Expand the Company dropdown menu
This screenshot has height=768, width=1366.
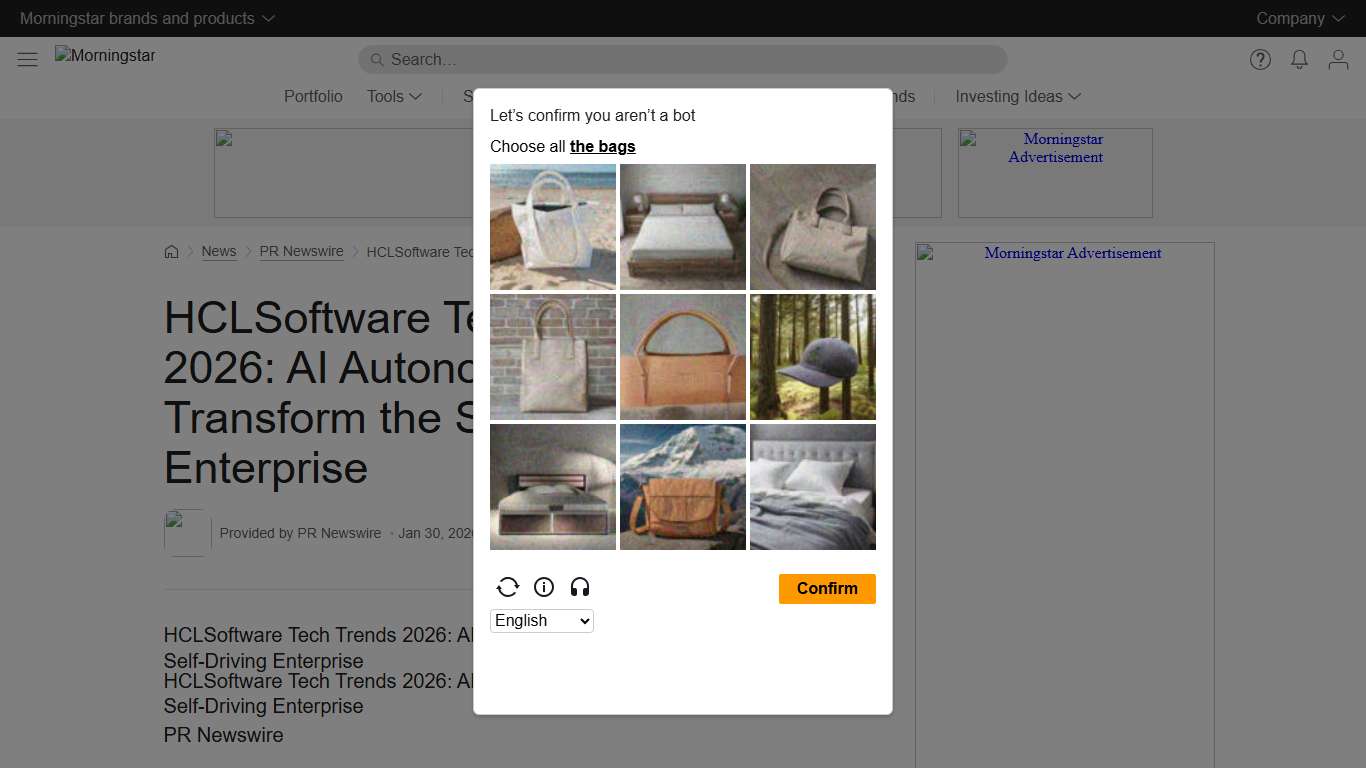(1299, 18)
